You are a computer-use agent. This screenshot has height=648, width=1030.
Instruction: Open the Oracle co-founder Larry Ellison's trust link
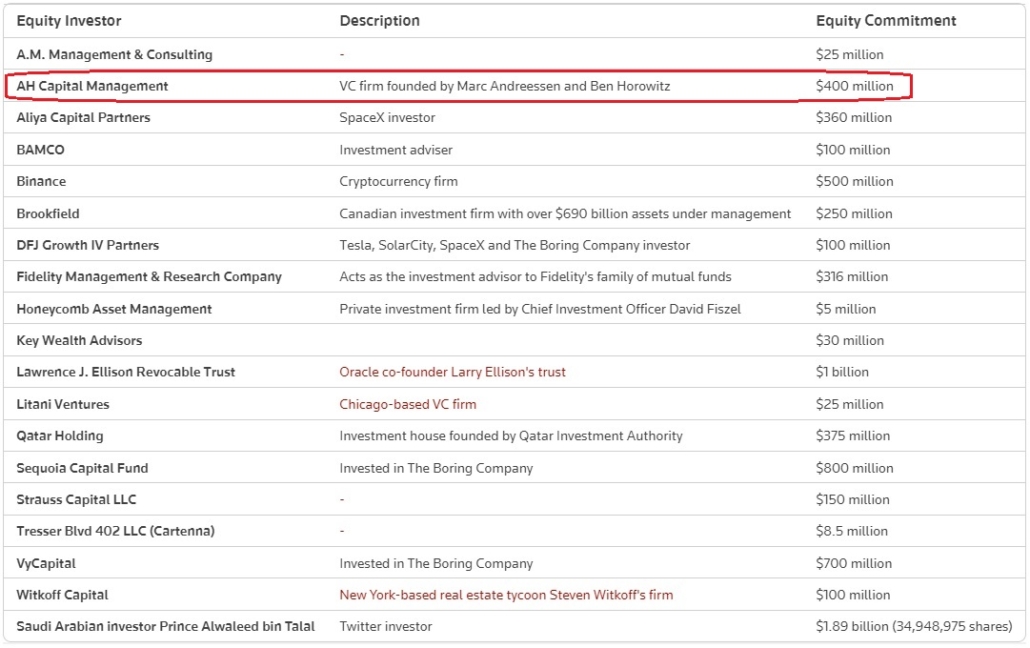pos(452,372)
